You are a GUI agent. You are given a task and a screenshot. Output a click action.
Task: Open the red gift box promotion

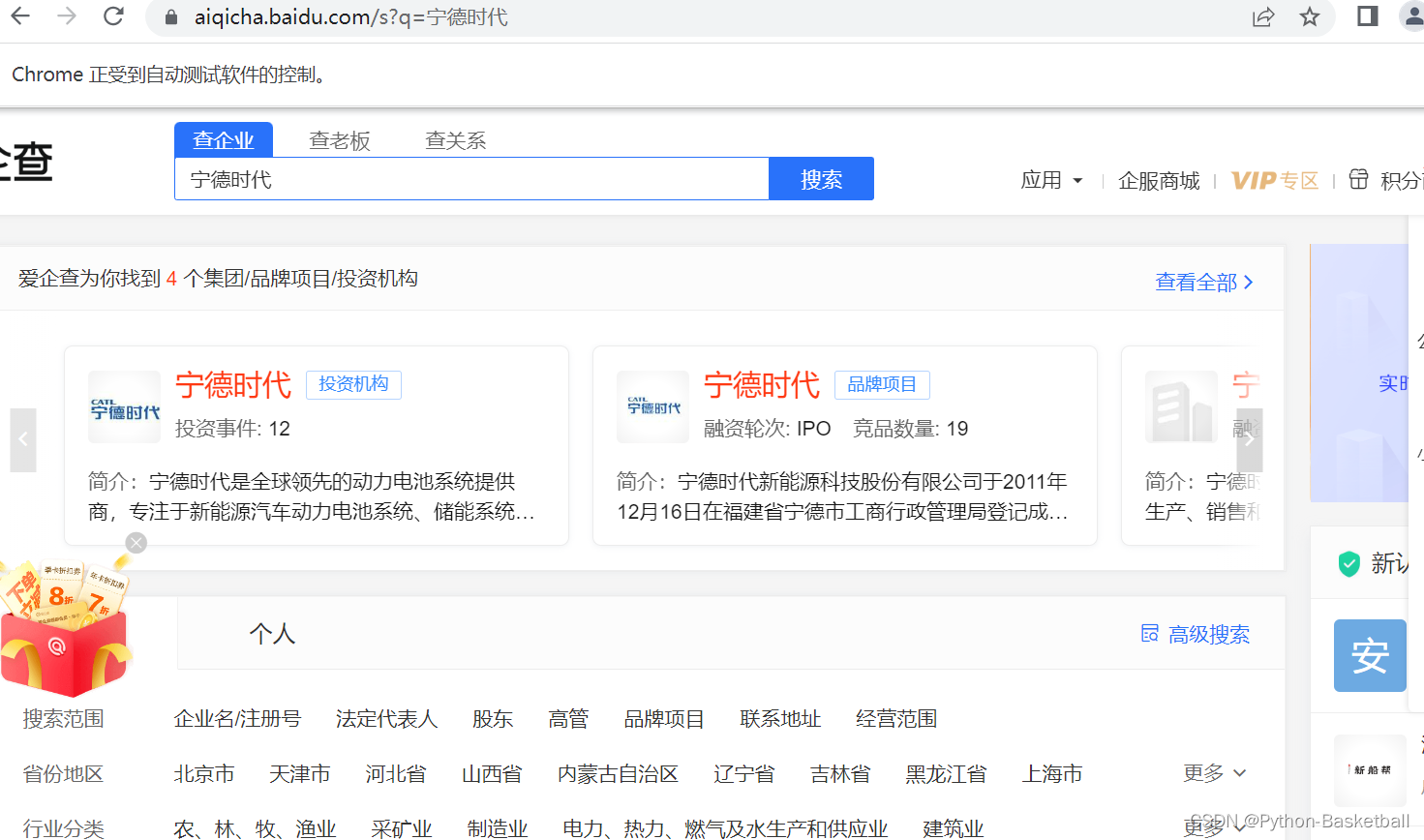[x=65, y=627]
